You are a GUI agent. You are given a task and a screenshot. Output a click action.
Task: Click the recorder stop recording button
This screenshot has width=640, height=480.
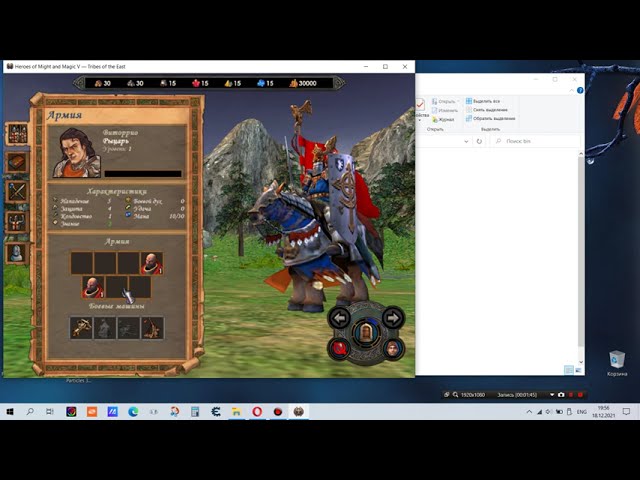(580, 395)
